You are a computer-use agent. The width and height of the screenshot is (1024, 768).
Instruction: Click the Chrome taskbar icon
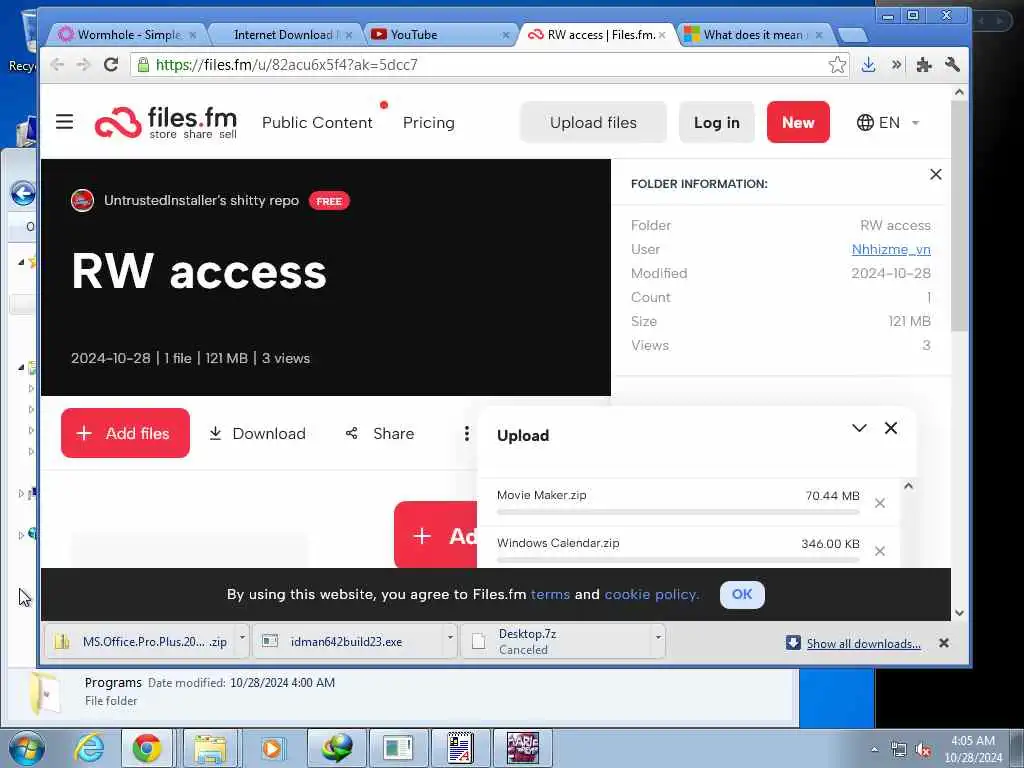tap(147, 748)
